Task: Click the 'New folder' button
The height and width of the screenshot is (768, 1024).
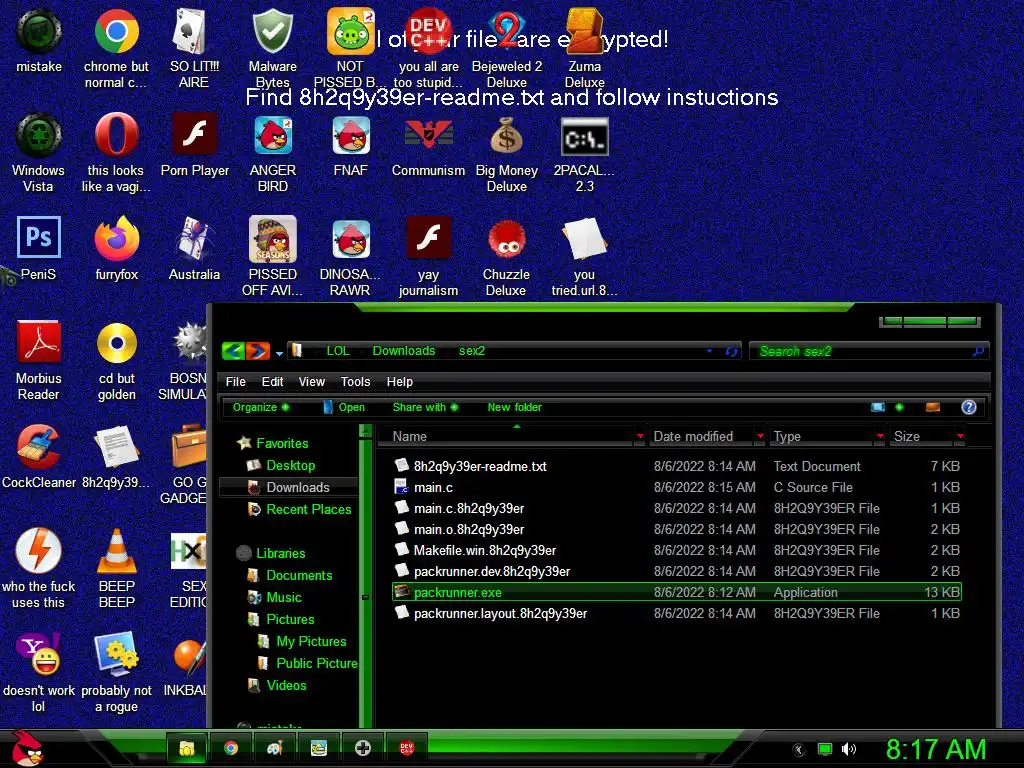Action: coord(515,407)
